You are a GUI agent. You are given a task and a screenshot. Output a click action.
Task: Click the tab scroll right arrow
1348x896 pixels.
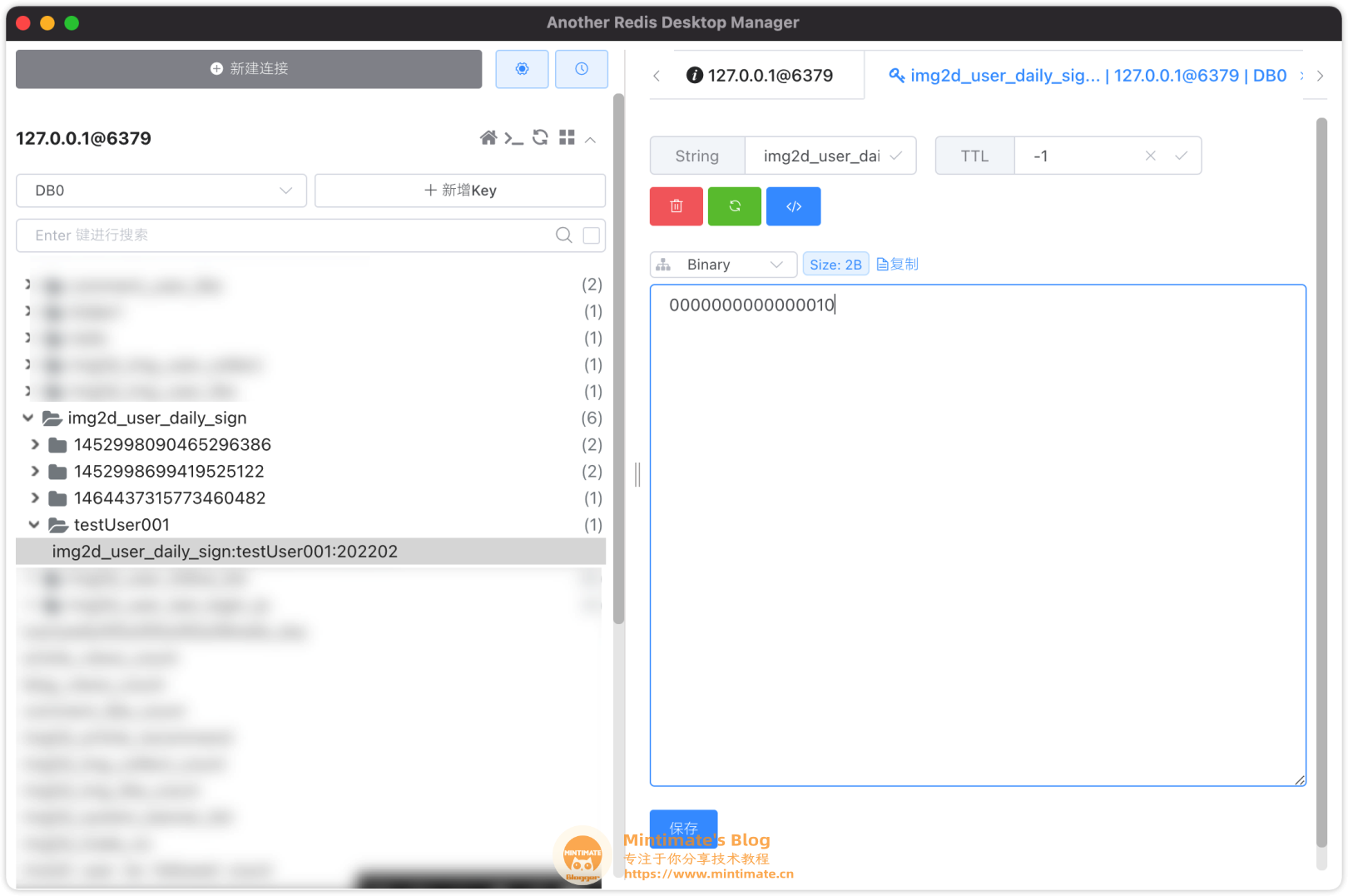pyautogui.click(x=1320, y=76)
